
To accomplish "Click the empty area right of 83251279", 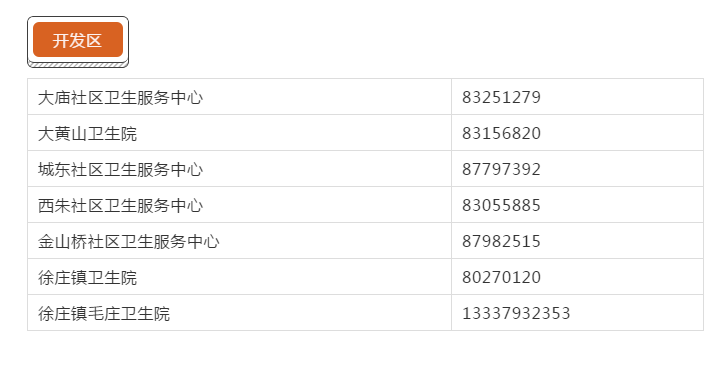I will 622,97.
